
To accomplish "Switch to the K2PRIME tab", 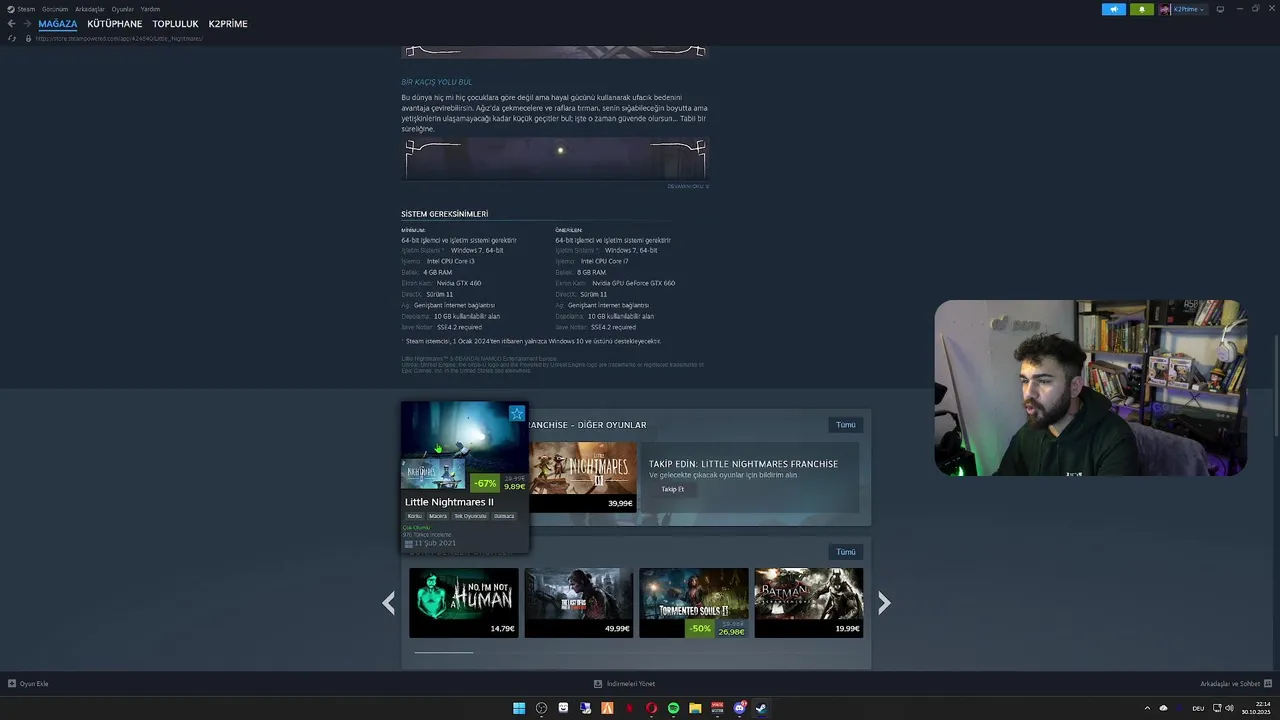I will click(x=228, y=24).
